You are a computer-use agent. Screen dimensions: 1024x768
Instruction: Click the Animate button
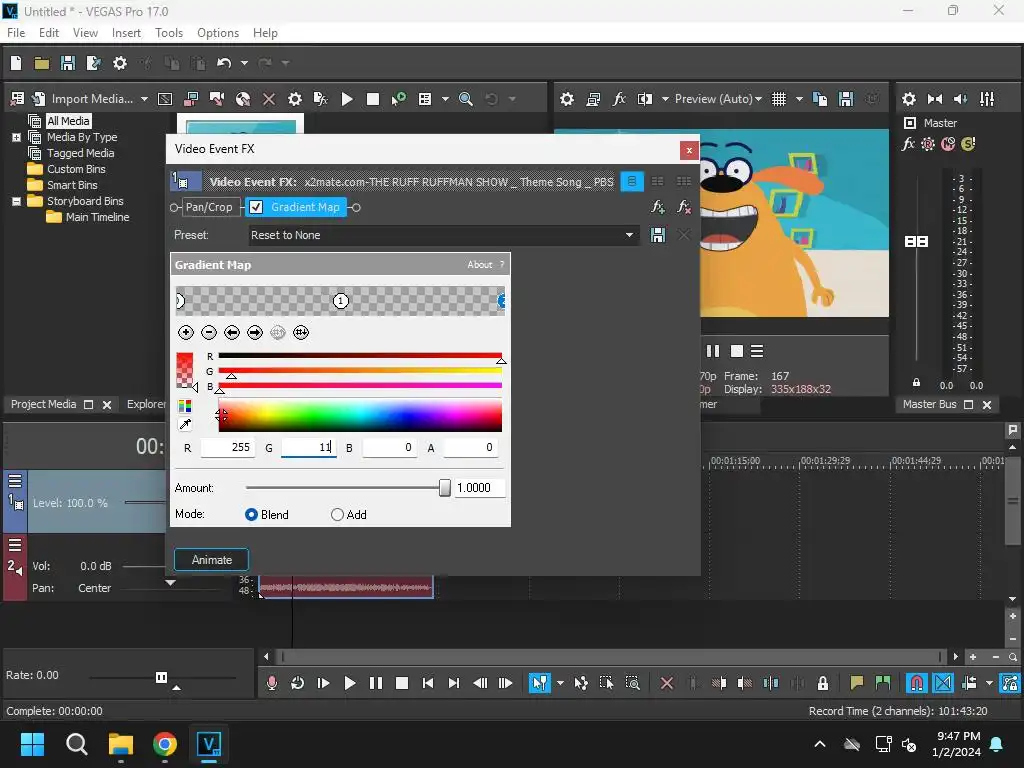click(212, 560)
